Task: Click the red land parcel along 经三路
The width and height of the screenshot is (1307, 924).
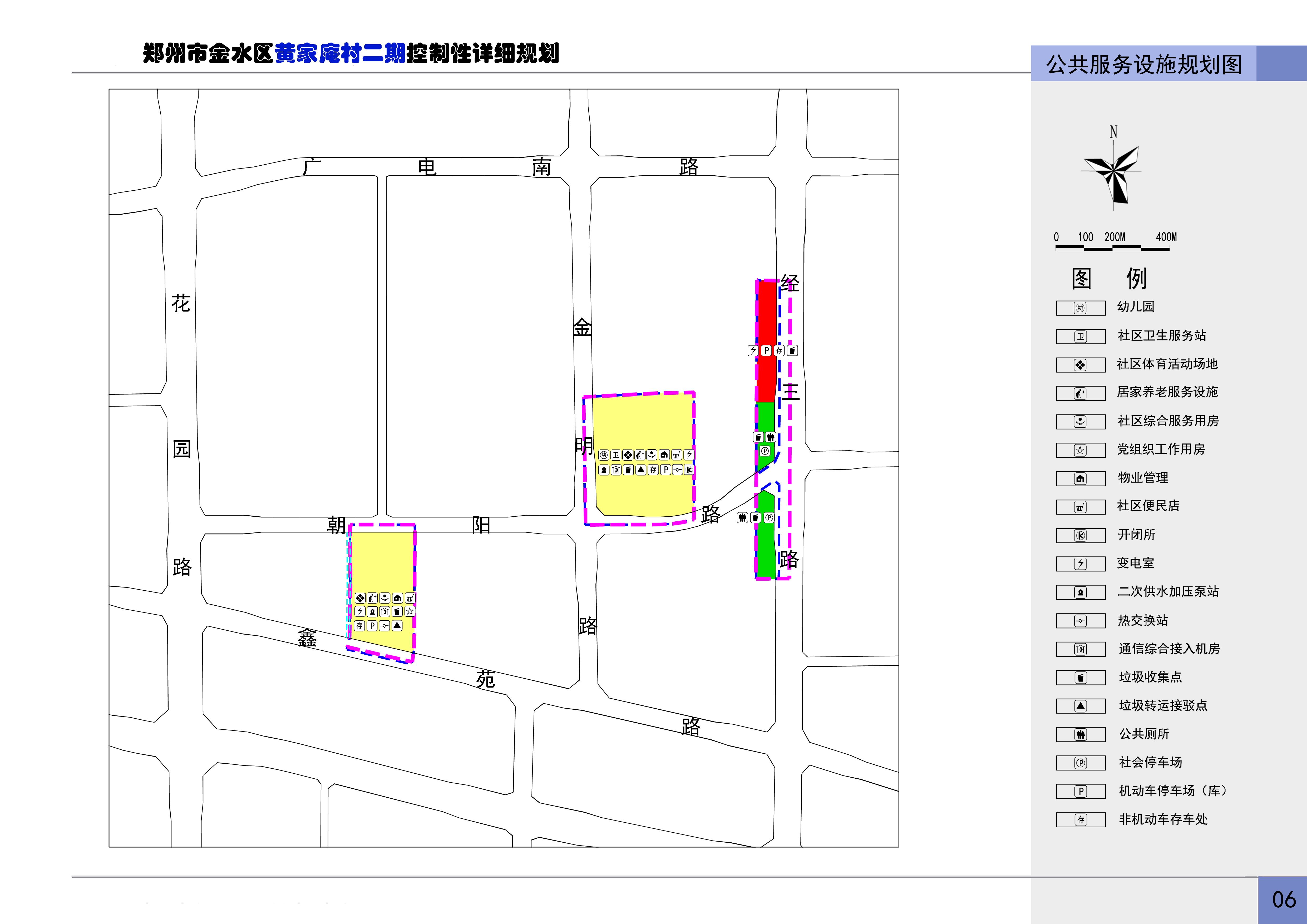Action: pos(767,342)
